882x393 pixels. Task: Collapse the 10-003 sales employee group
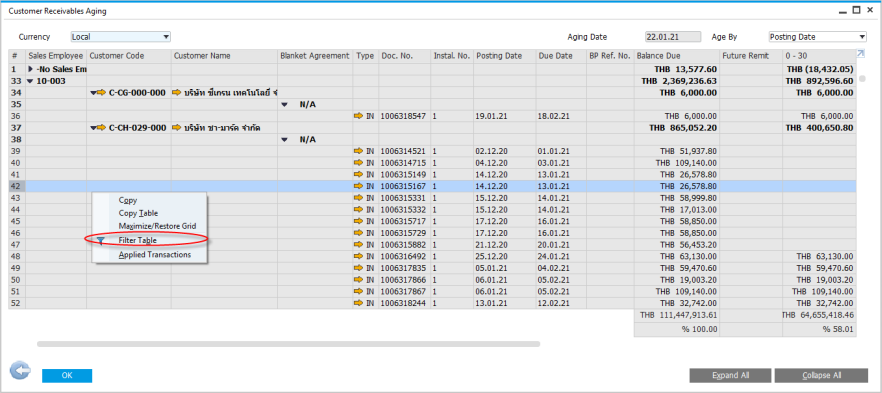pyautogui.click(x=30, y=81)
